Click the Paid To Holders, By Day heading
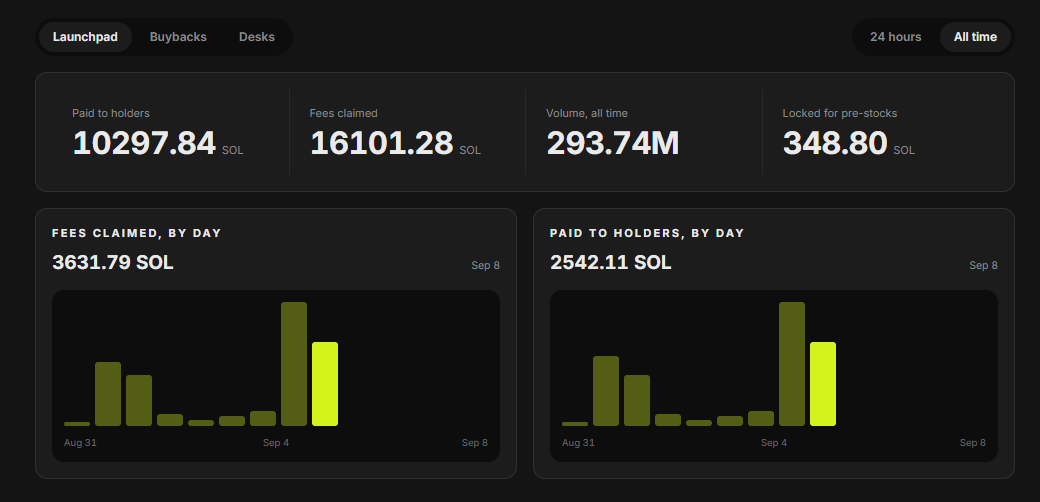This screenshot has width=1040, height=502. coord(647,233)
